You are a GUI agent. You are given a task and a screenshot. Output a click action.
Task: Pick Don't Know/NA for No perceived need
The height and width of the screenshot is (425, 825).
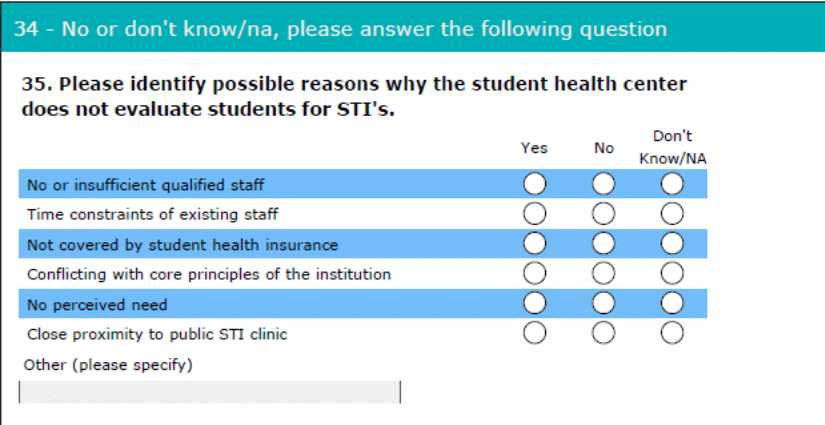(672, 303)
